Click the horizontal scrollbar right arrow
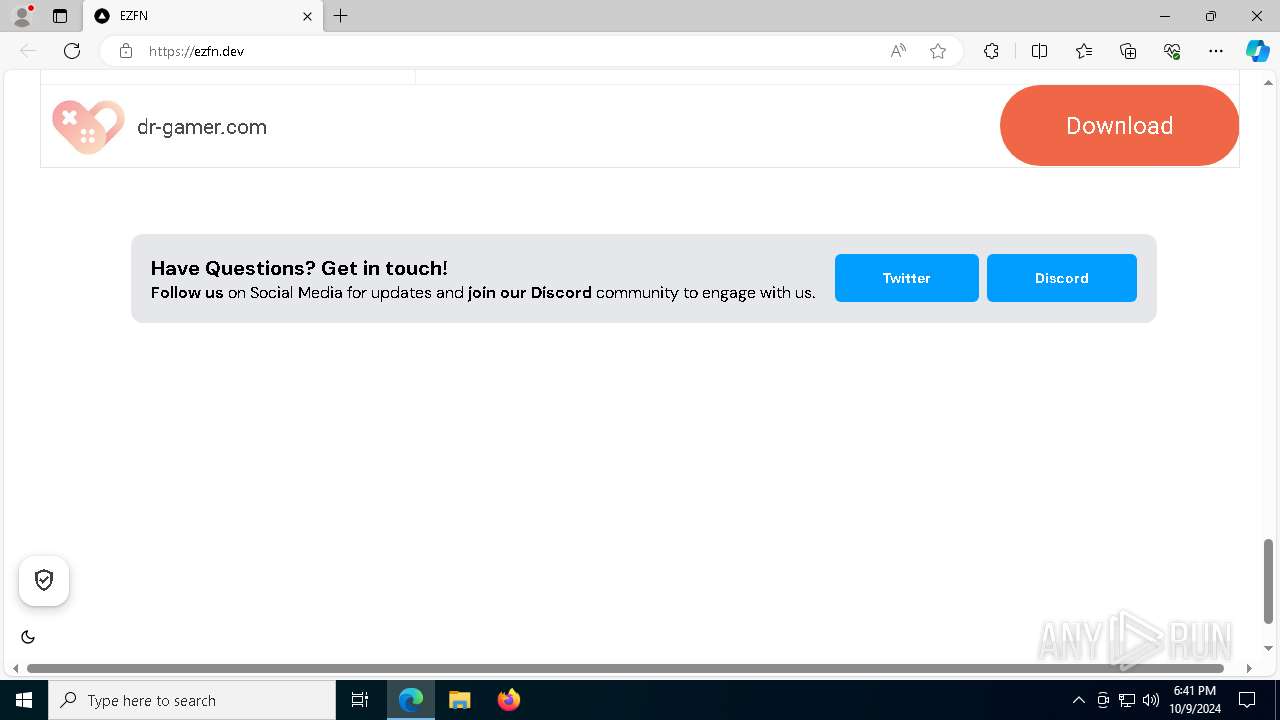 1249,668
